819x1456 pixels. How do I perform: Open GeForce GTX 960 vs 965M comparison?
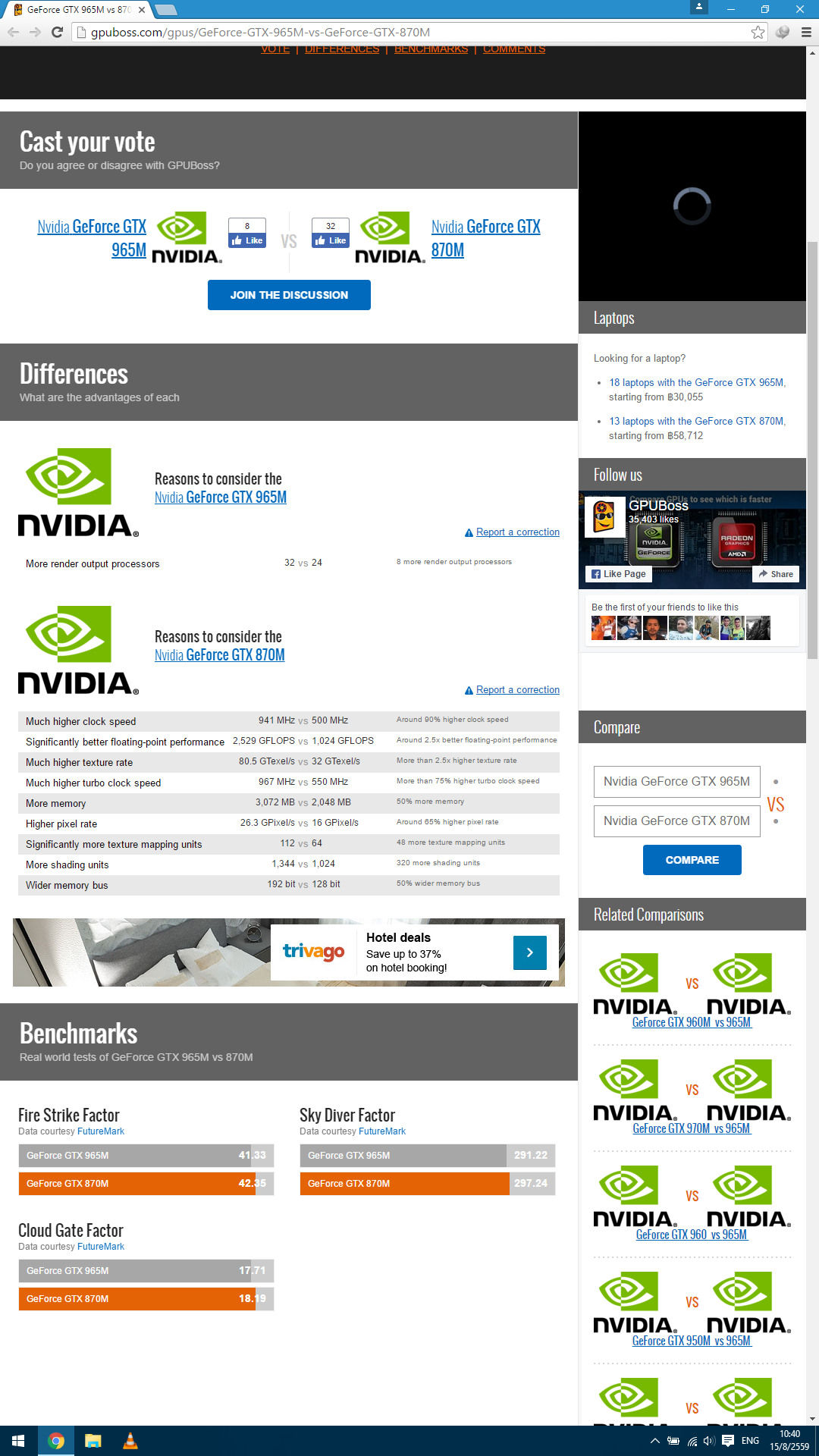click(692, 1235)
